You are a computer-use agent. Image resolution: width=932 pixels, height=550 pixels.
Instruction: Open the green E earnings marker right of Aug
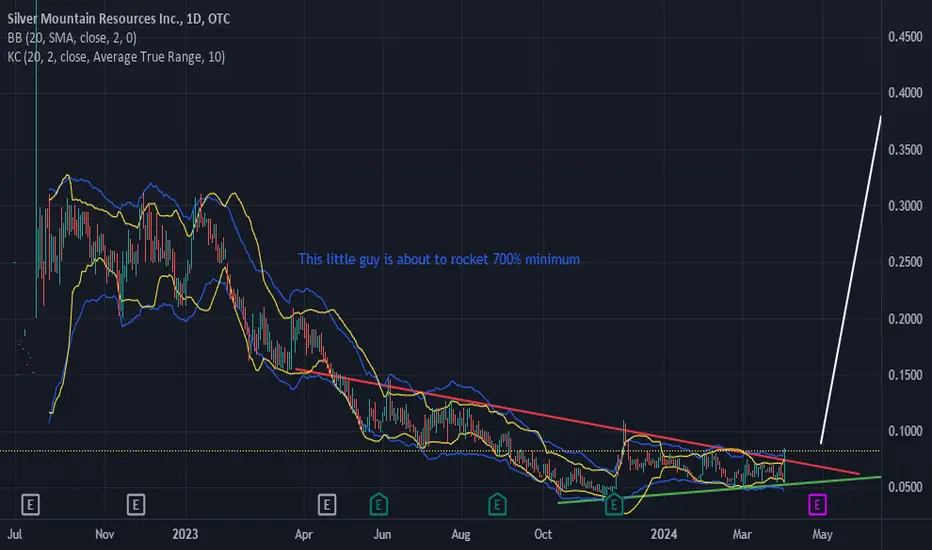(x=497, y=504)
